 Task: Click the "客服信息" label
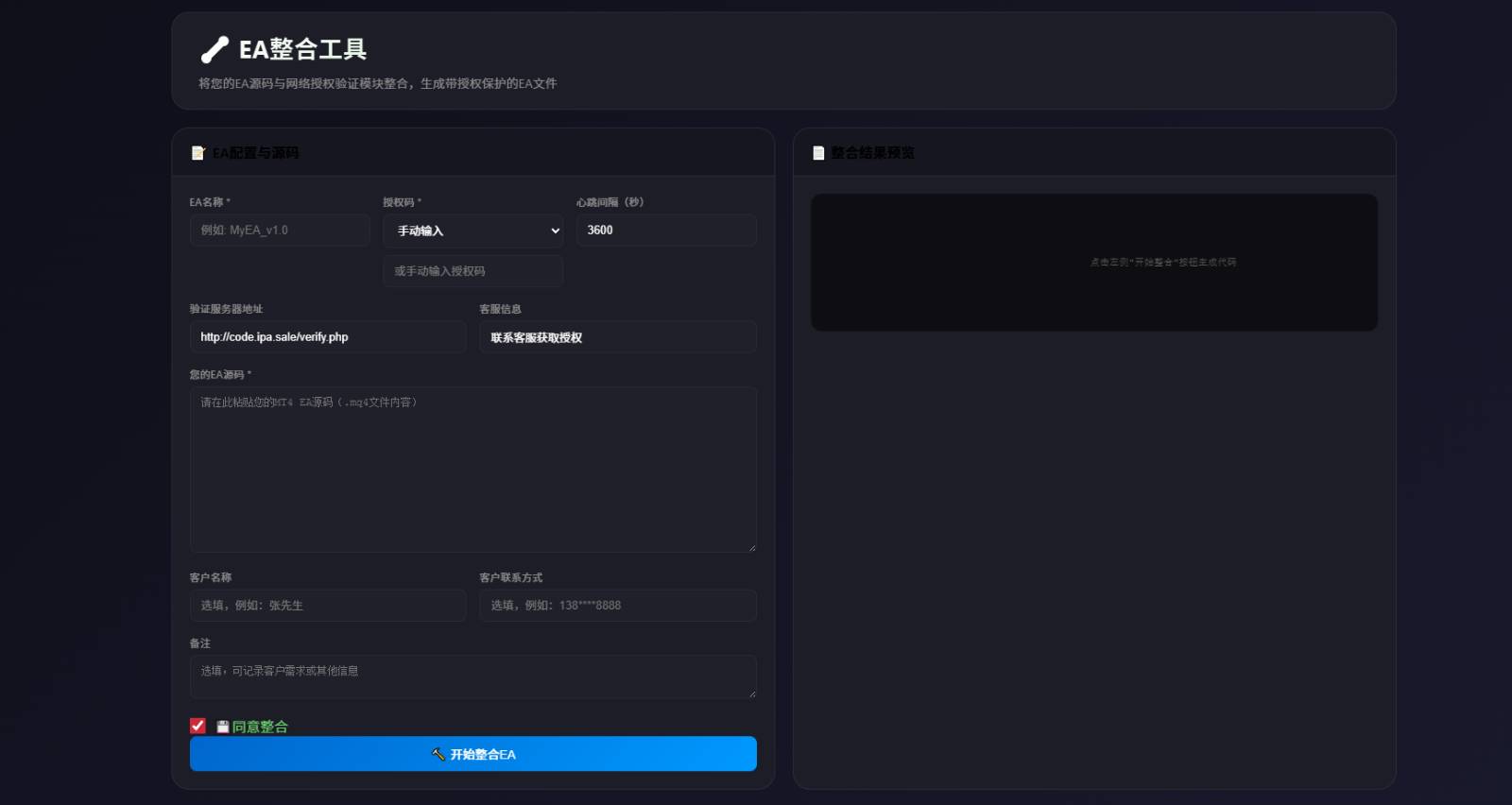pos(501,309)
